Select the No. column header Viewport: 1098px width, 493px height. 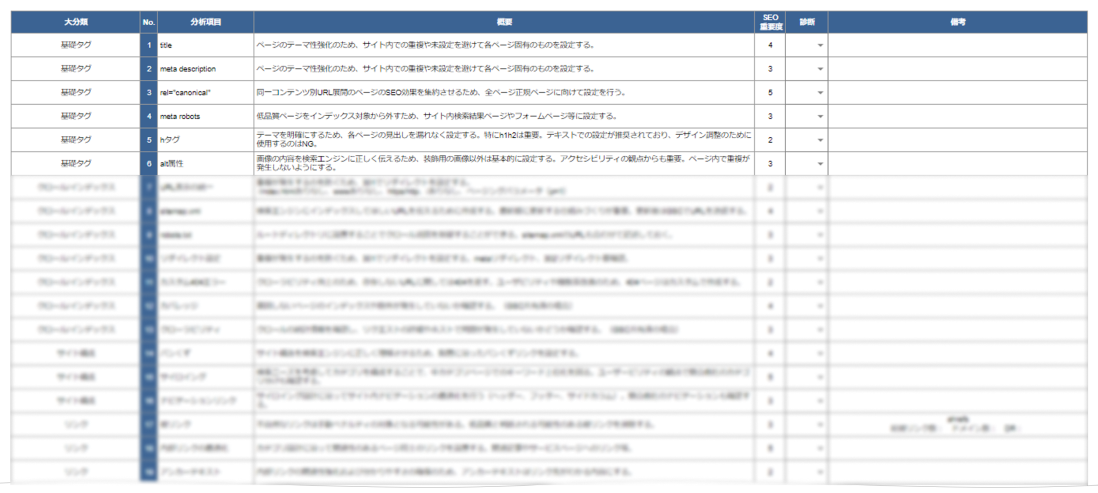[x=148, y=22]
